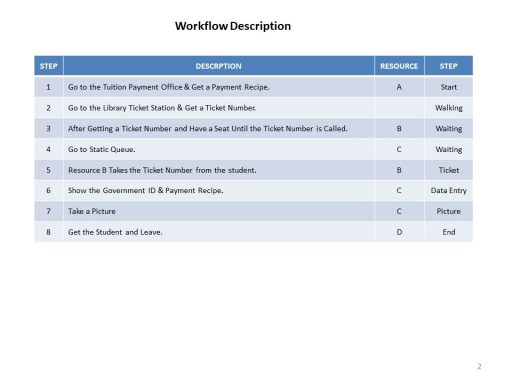Select the Take a Picture cell

click(x=219, y=211)
